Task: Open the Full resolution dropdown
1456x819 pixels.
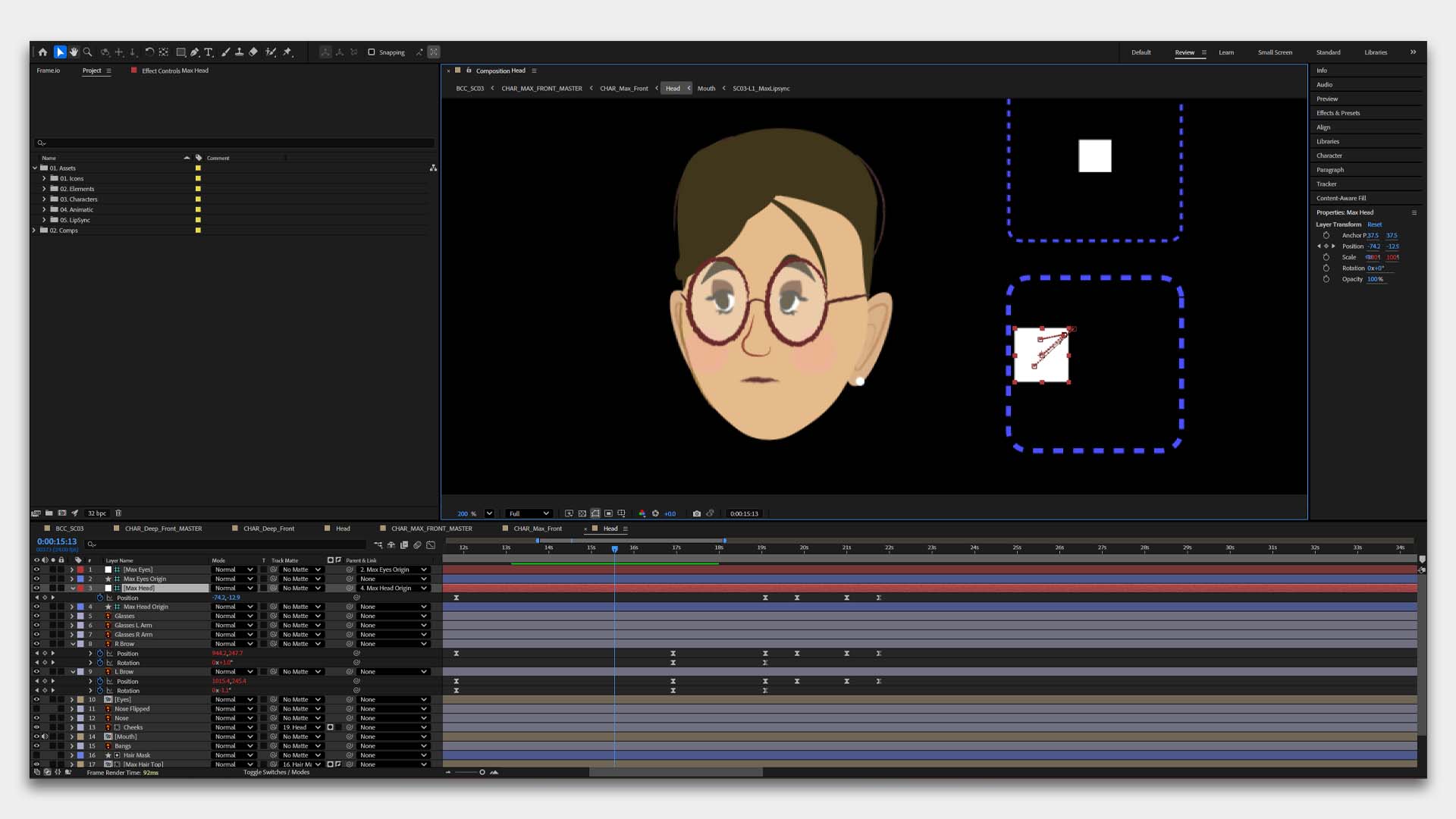Action: coord(529,513)
